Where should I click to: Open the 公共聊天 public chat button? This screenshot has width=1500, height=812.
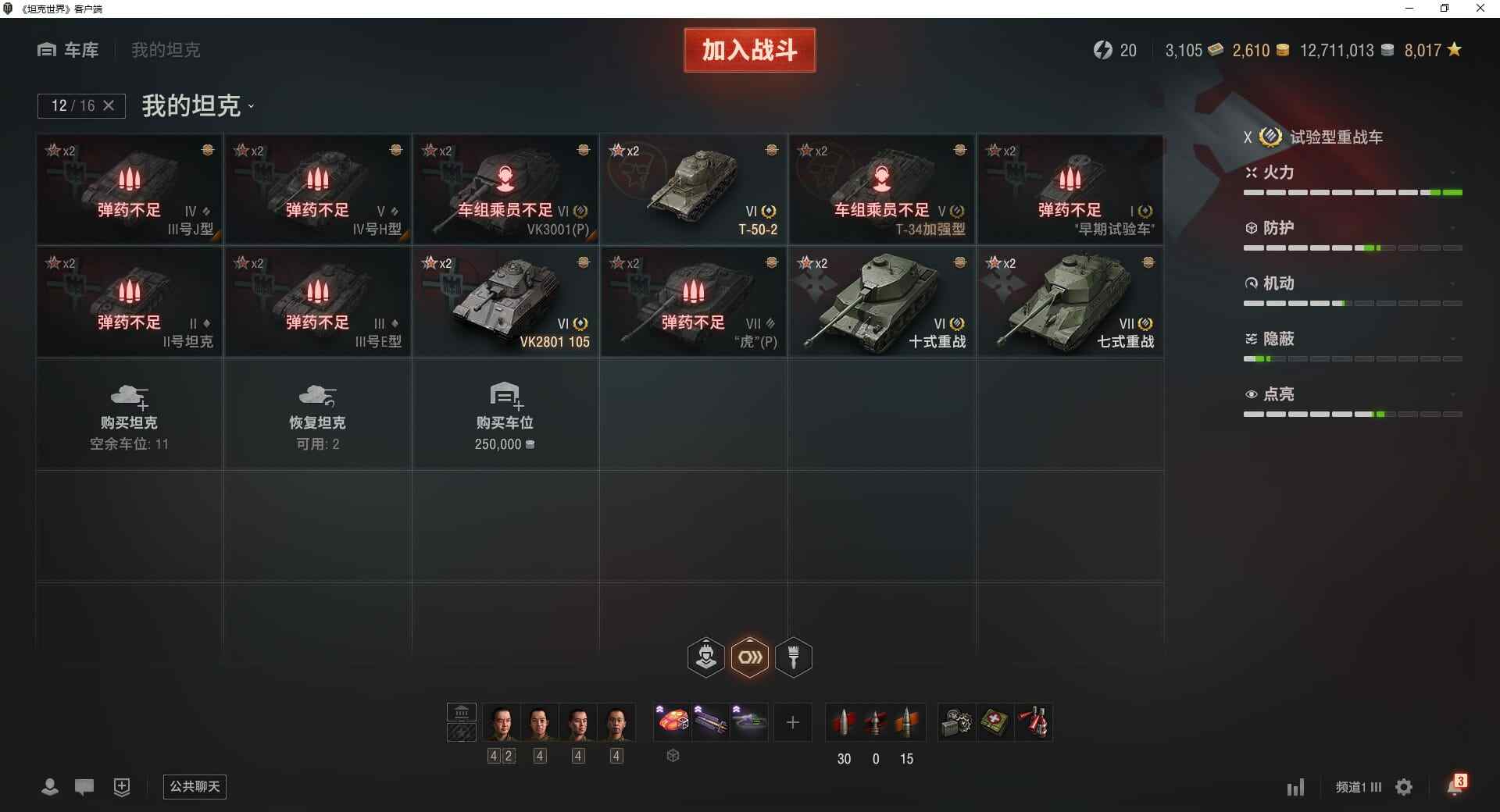pyautogui.click(x=195, y=786)
